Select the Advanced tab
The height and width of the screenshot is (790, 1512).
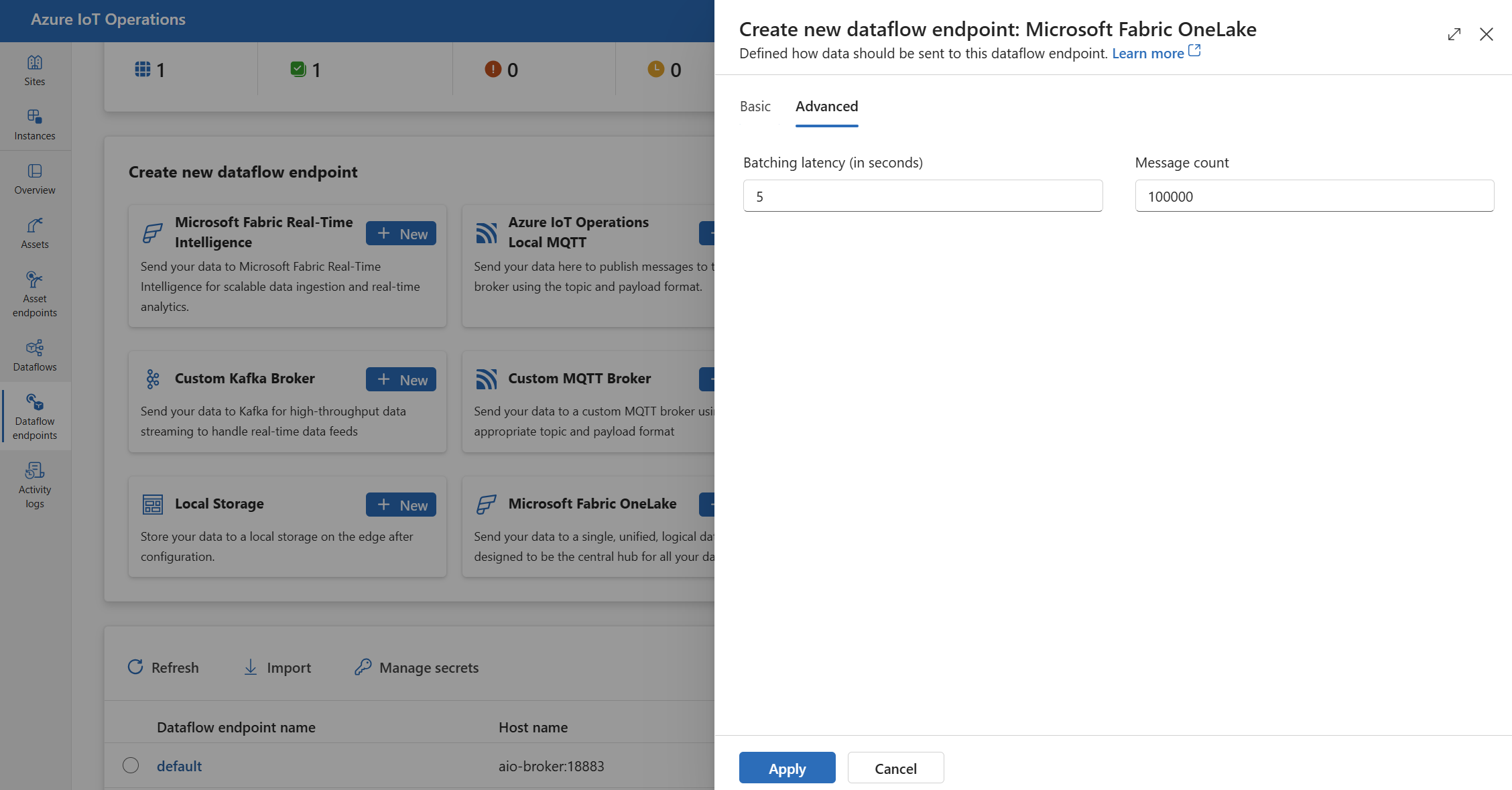[826, 105]
